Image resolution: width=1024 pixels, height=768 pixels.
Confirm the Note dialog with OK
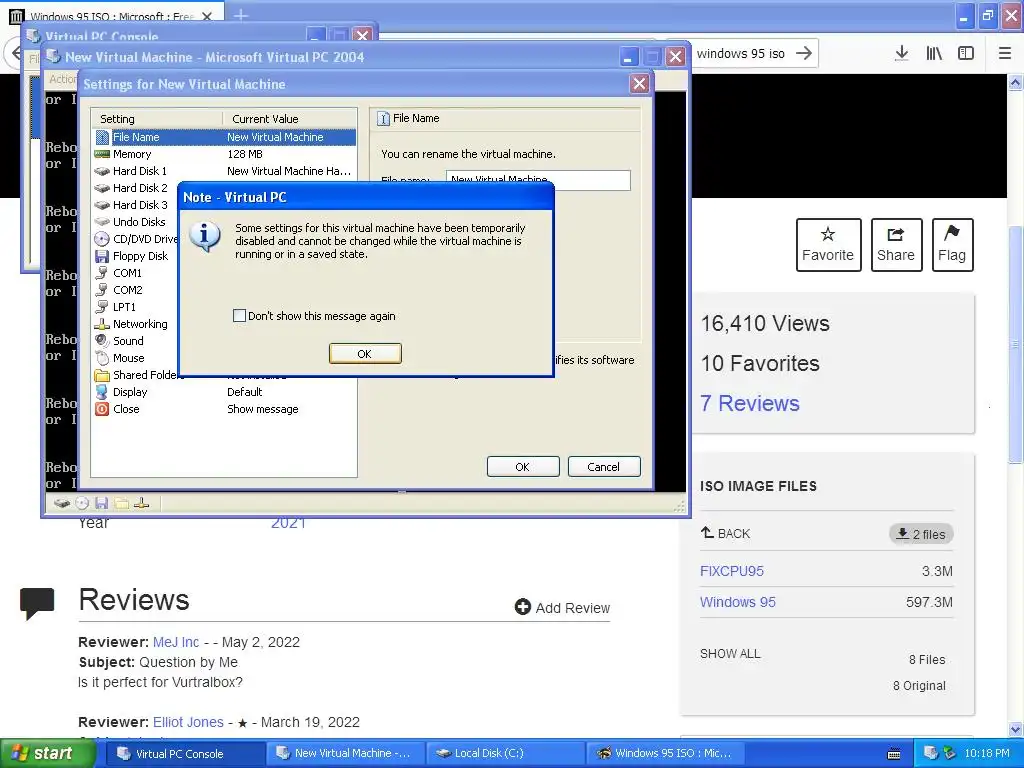(365, 353)
